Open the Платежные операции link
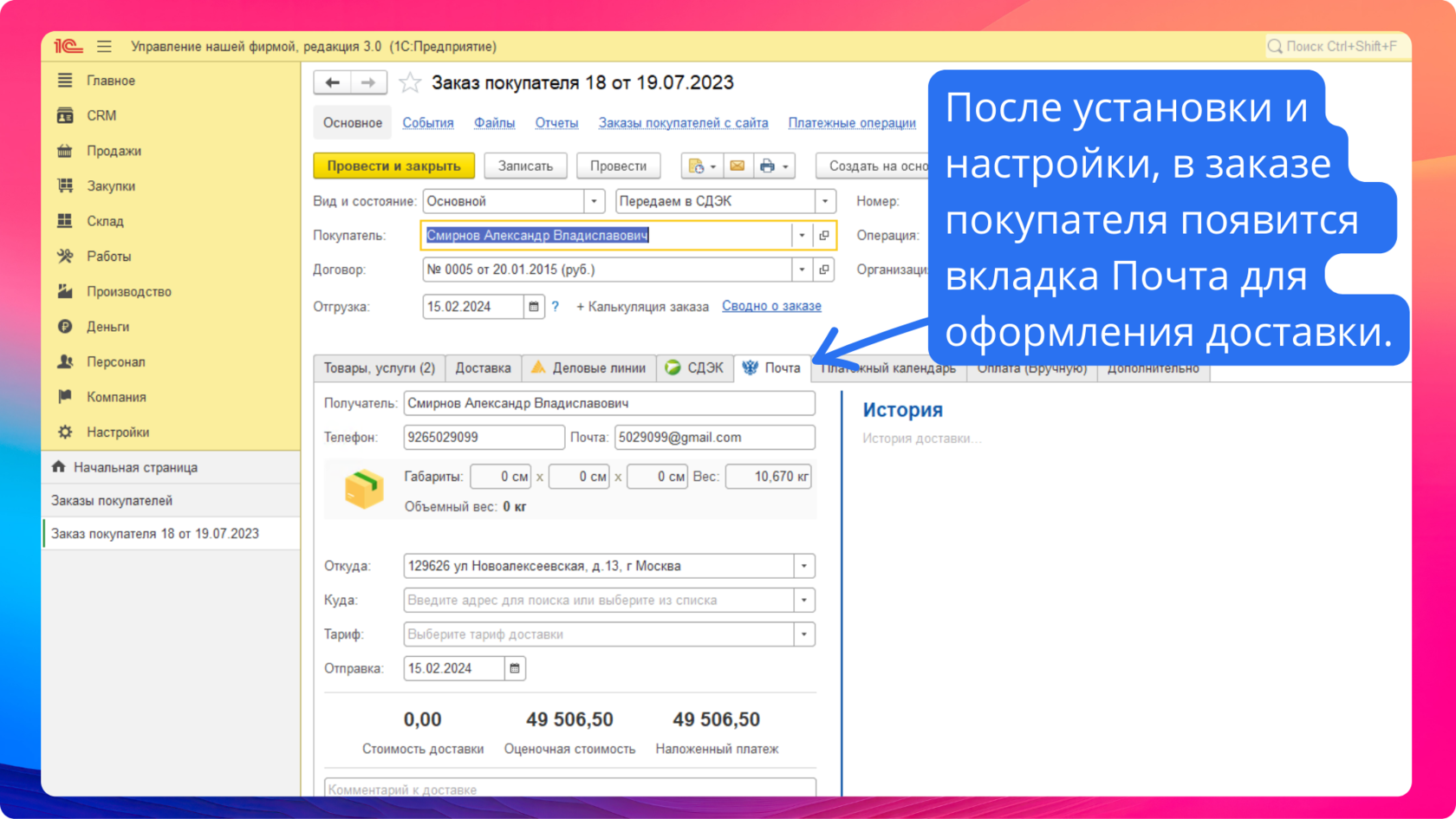The width and height of the screenshot is (1456, 819). point(852,123)
